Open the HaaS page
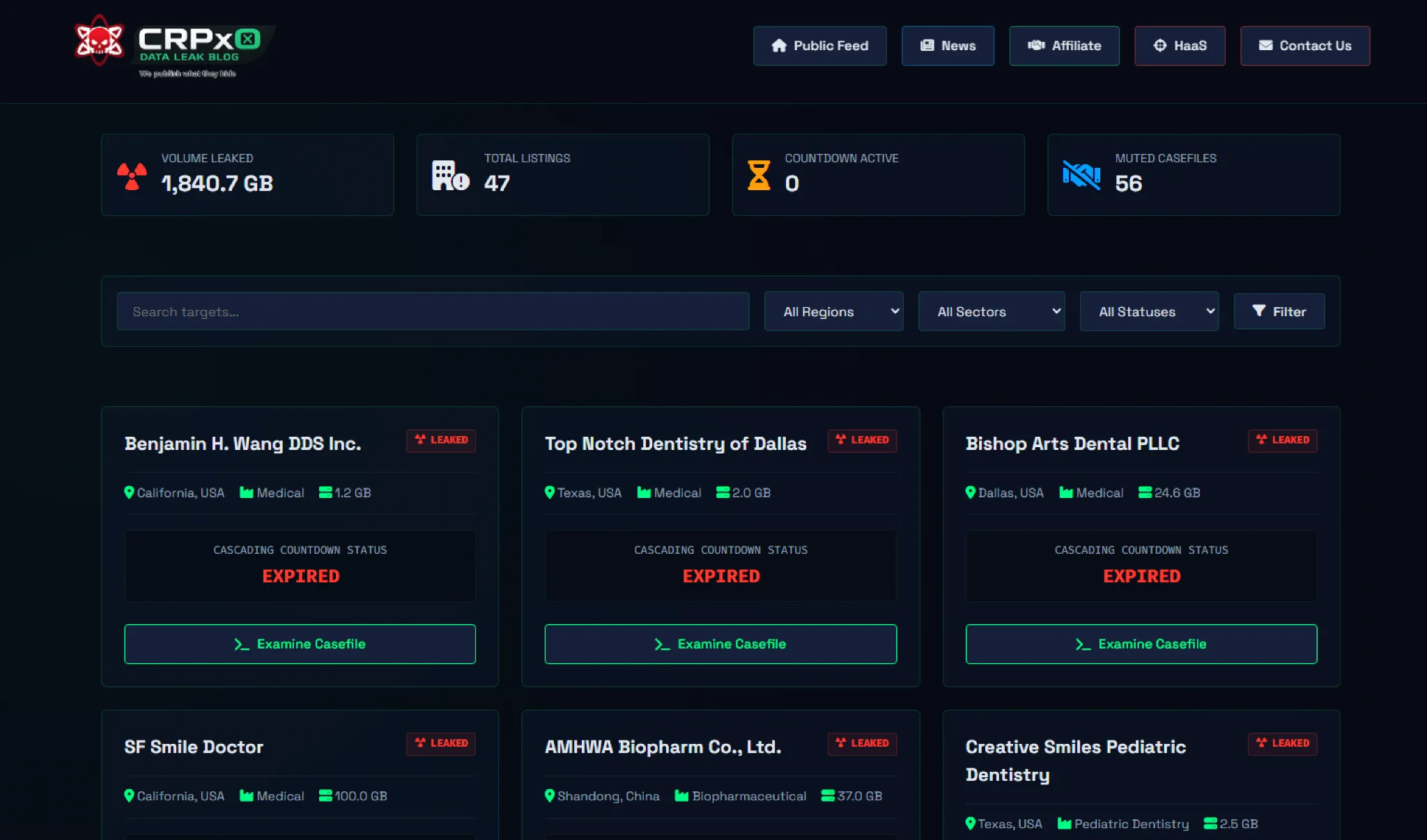 (1180, 46)
